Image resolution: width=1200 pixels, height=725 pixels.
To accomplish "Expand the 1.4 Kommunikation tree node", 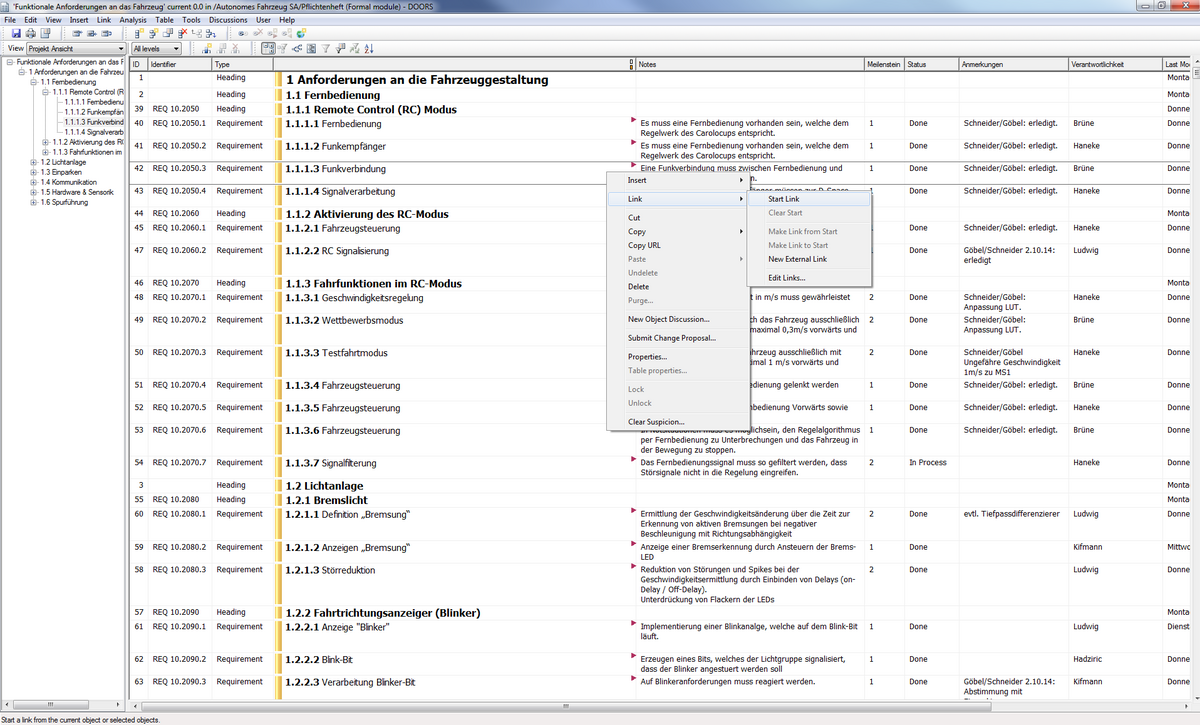I will [34, 182].
